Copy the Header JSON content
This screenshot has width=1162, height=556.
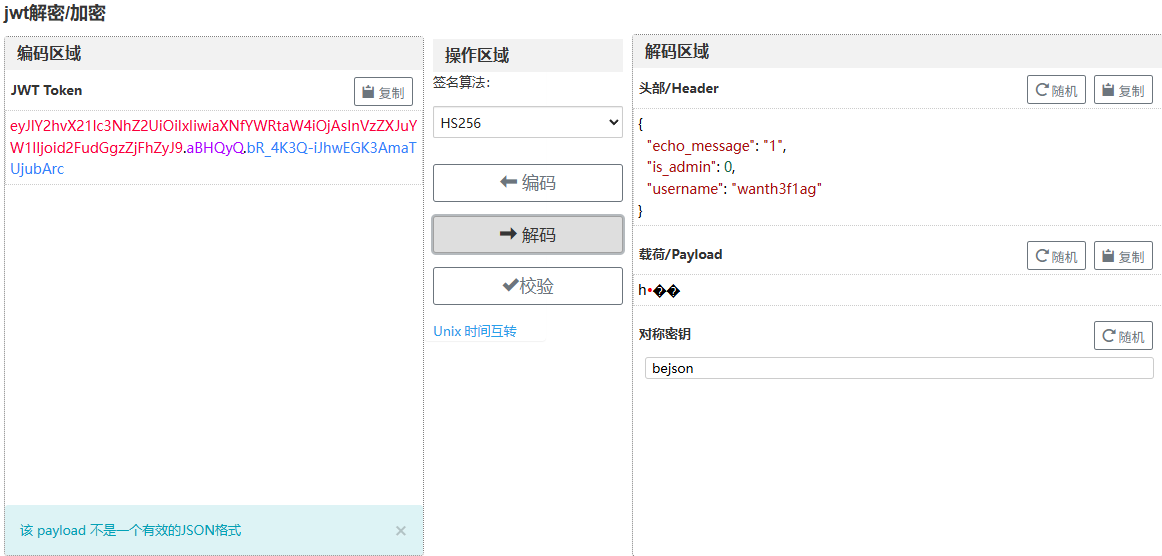coord(1123,90)
